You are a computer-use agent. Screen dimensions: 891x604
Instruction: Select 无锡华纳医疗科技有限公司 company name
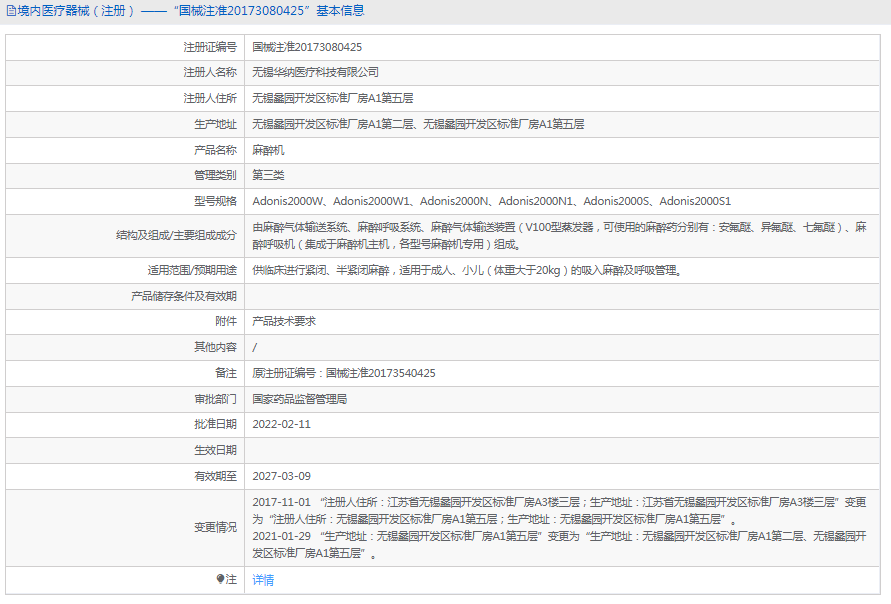315,72
